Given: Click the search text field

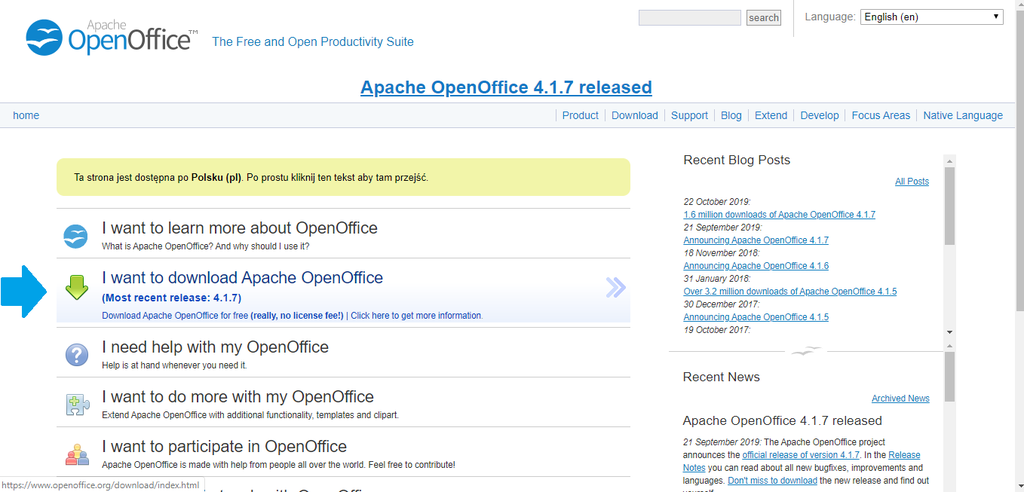Looking at the screenshot, I should pos(690,18).
